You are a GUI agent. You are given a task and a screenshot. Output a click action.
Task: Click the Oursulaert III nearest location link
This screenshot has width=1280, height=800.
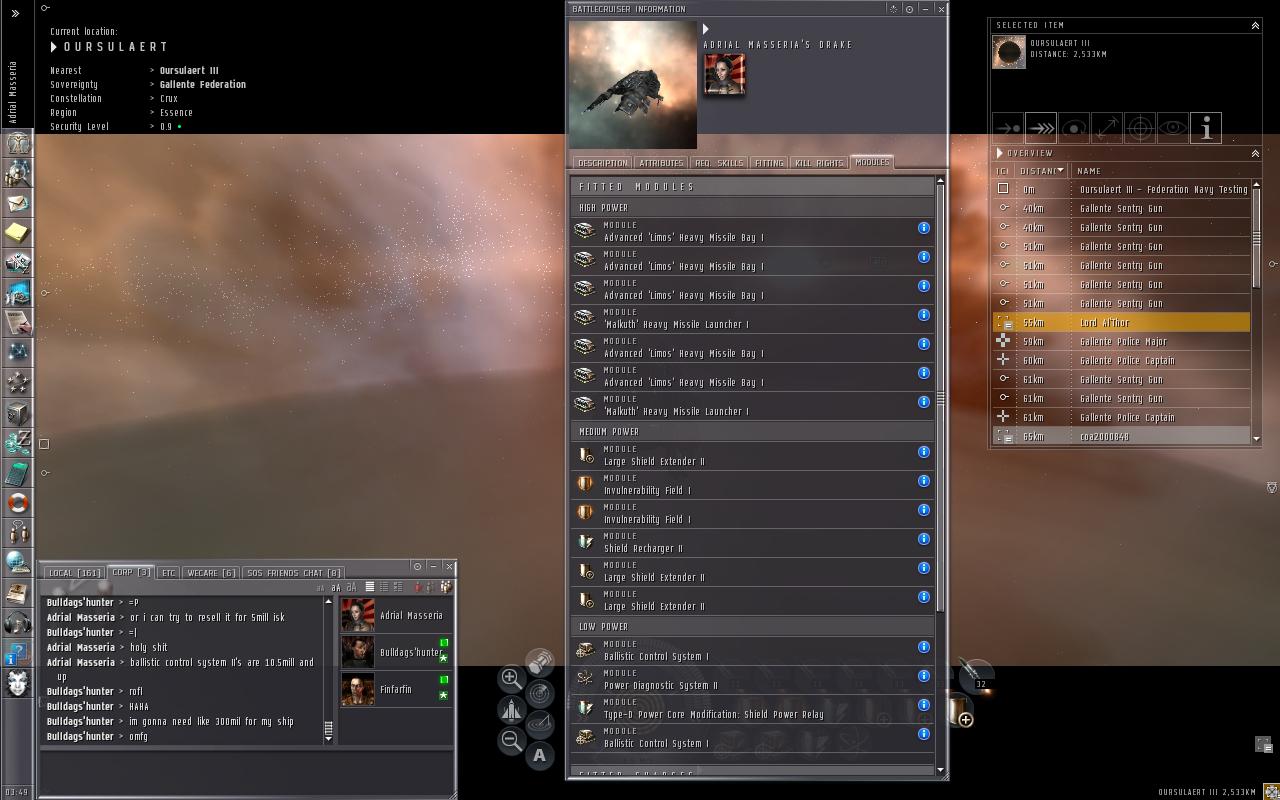coord(189,71)
